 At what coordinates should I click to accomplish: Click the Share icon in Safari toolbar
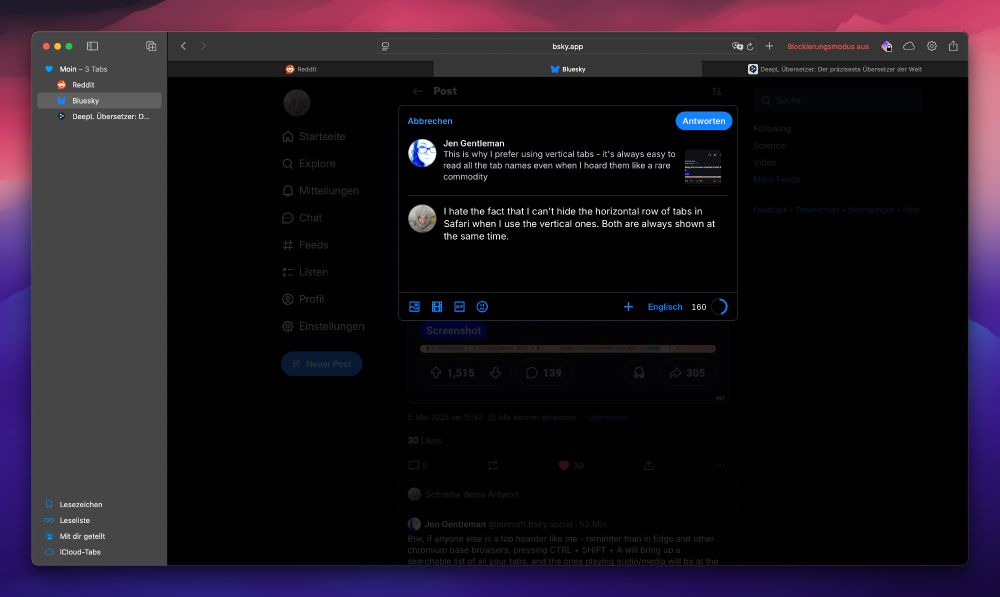point(953,46)
